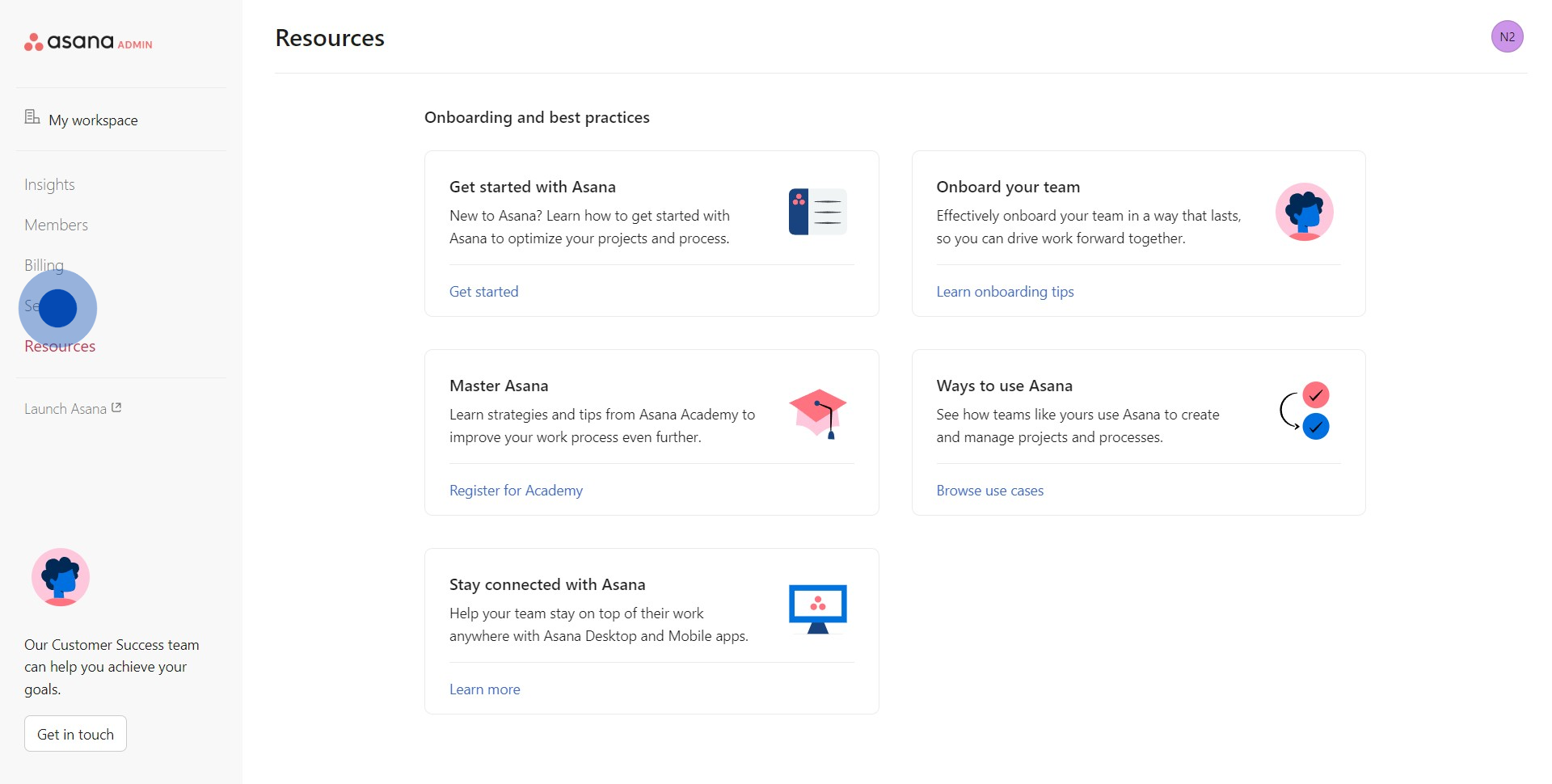Open the Billing page

(44, 265)
